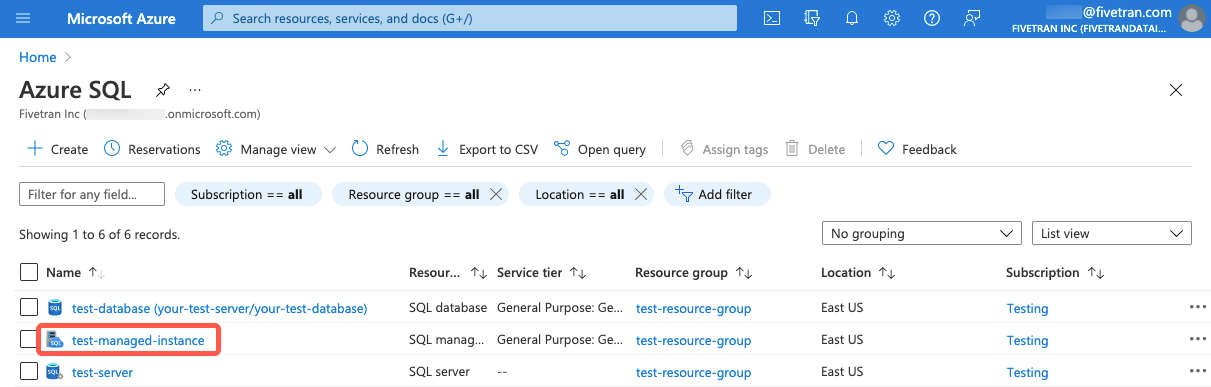Focus the top search resources bar
Image resolution: width=1211 pixels, height=387 pixels.
tap(469, 18)
